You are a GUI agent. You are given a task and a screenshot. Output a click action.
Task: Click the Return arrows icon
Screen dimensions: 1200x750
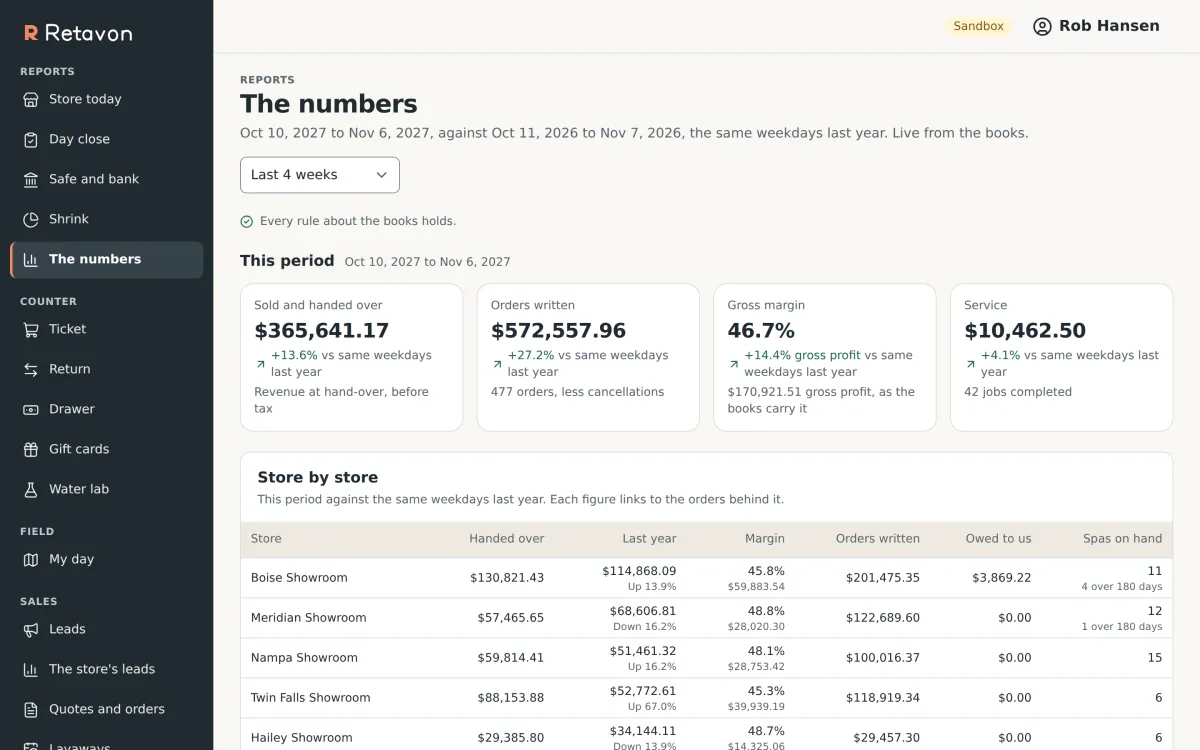click(x=31, y=369)
